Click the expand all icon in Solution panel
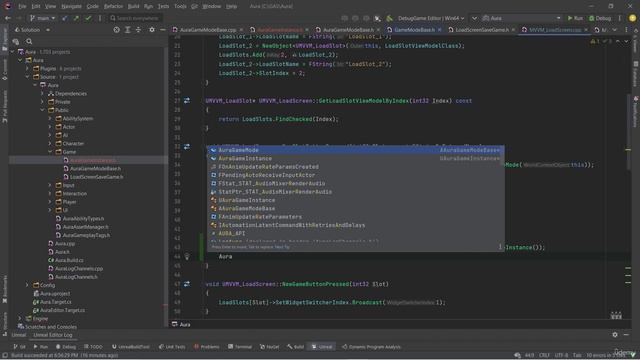Screen dimensions: 640x360 pos(128,30)
